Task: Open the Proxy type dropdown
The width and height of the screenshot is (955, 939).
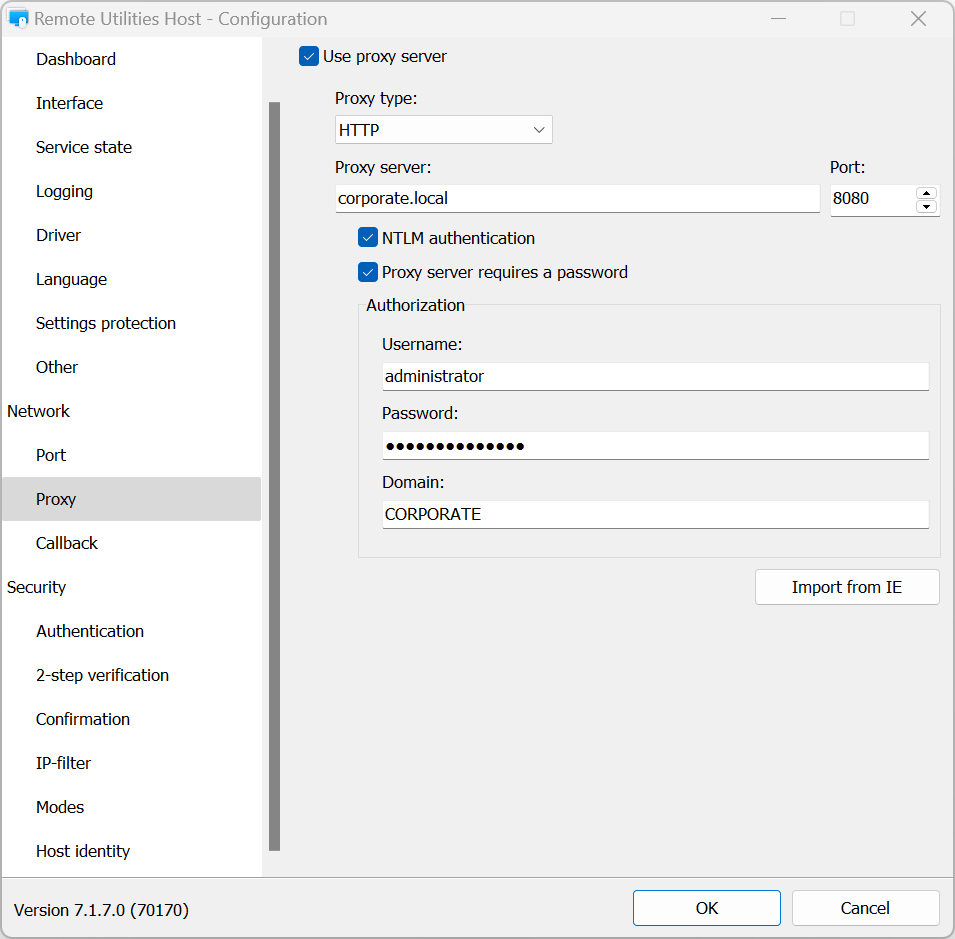Action: (443, 130)
